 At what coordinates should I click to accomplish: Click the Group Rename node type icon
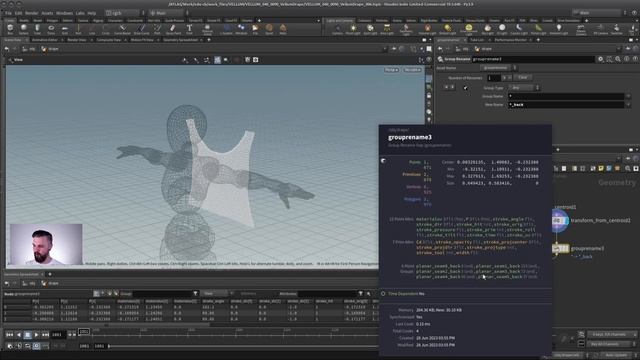(440, 59)
